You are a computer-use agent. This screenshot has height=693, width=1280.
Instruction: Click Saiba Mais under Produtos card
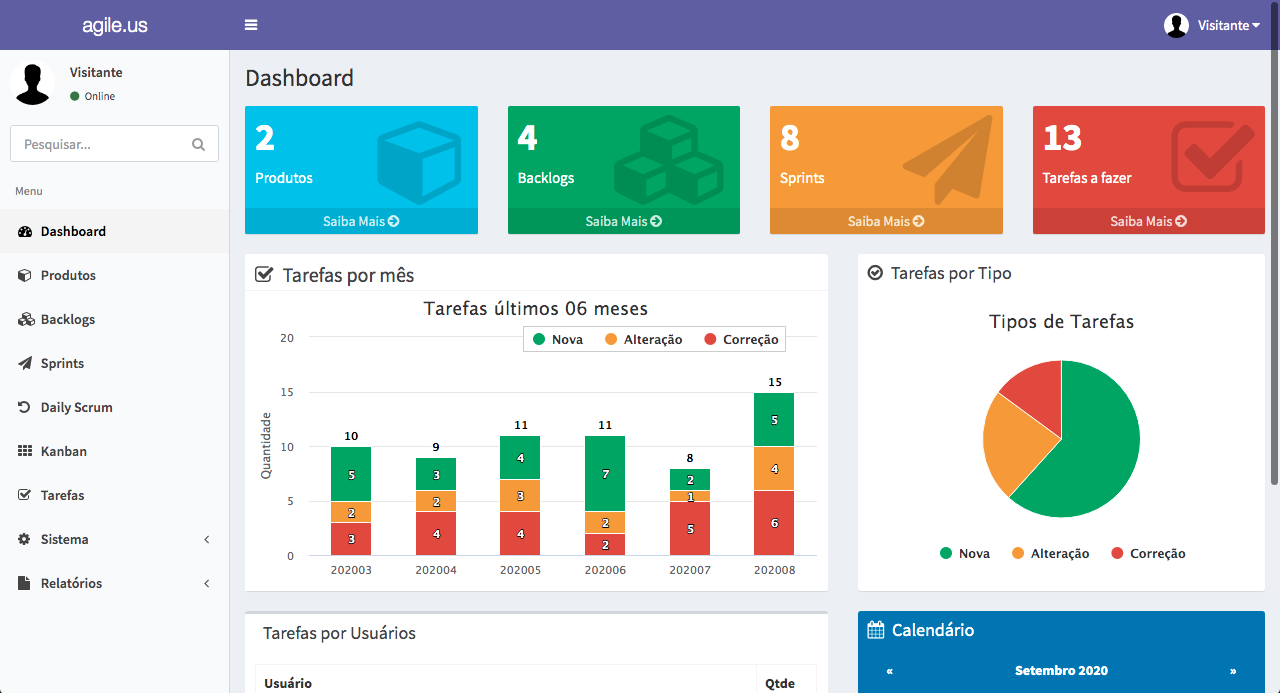coord(361,221)
